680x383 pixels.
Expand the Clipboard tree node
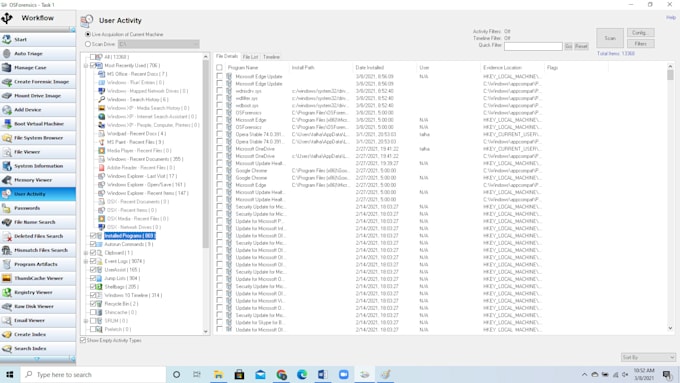(x=86, y=252)
